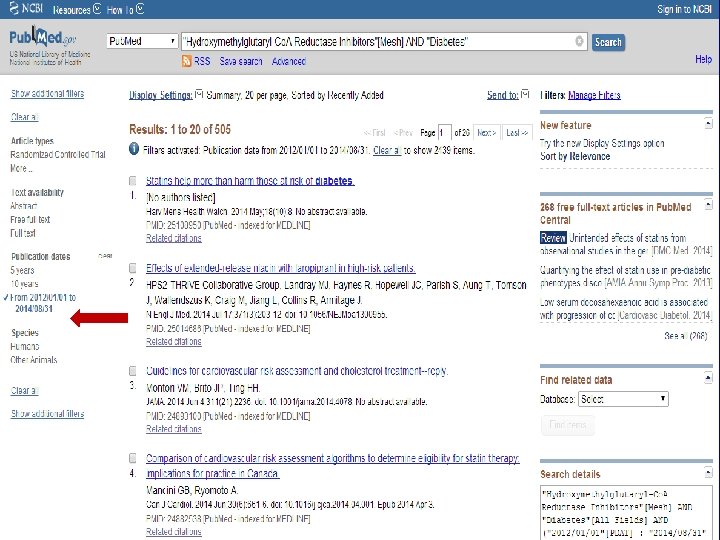Clear the publication dates filter
Screen dimensions: 720x540
tap(105, 256)
